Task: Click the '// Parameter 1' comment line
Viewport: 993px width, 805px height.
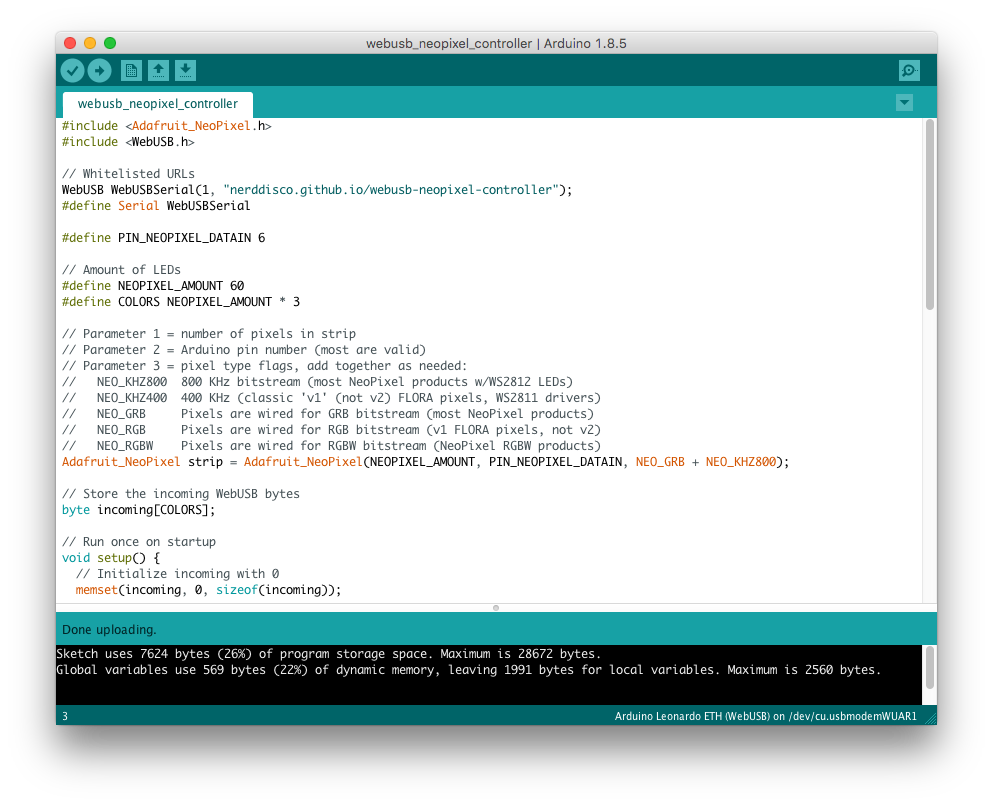Action: coord(208,334)
